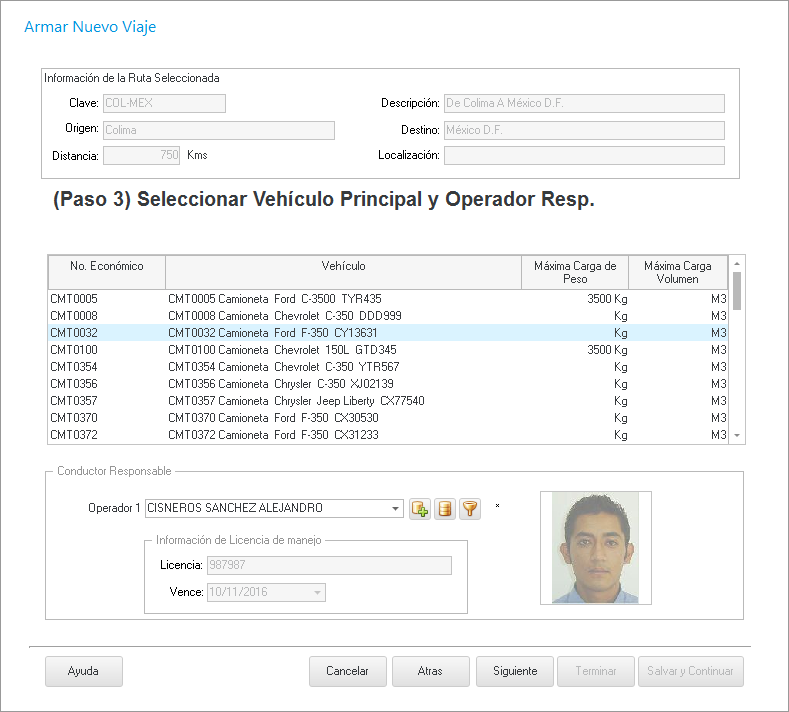Expand the Operador 1 dropdown list
Image resolution: width=789 pixels, height=712 pixels.
(396, 508)
